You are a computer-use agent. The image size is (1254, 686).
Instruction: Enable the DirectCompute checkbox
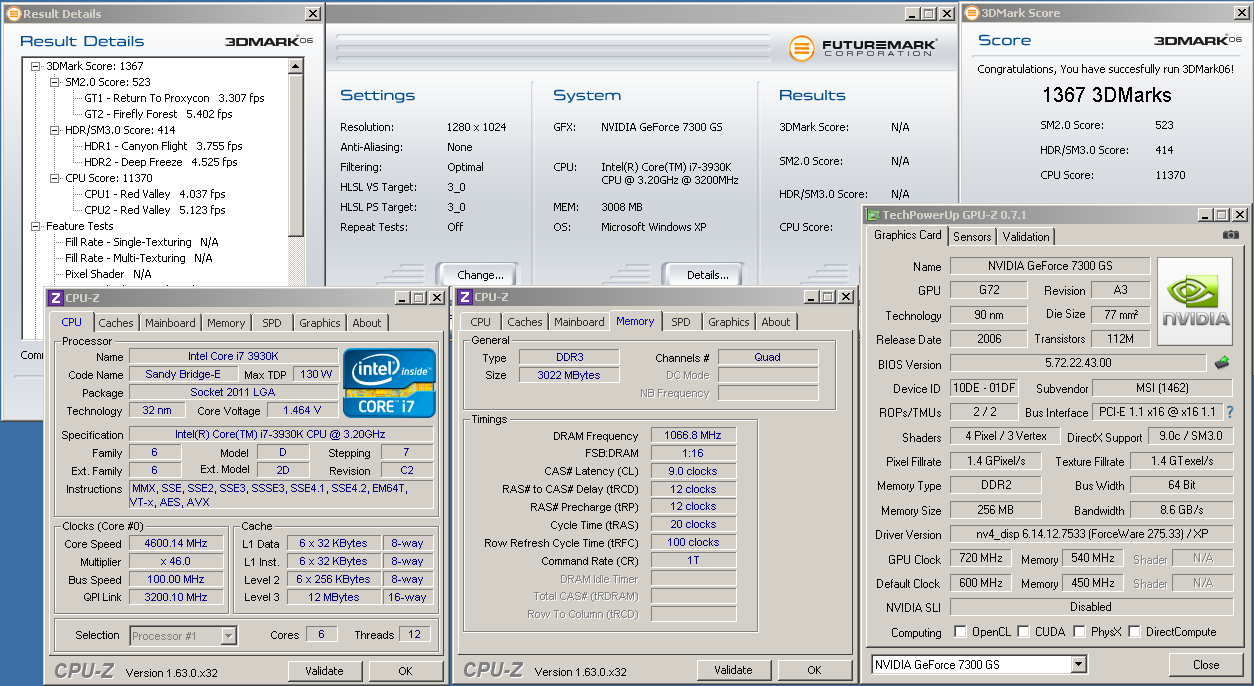[1133, 632]
